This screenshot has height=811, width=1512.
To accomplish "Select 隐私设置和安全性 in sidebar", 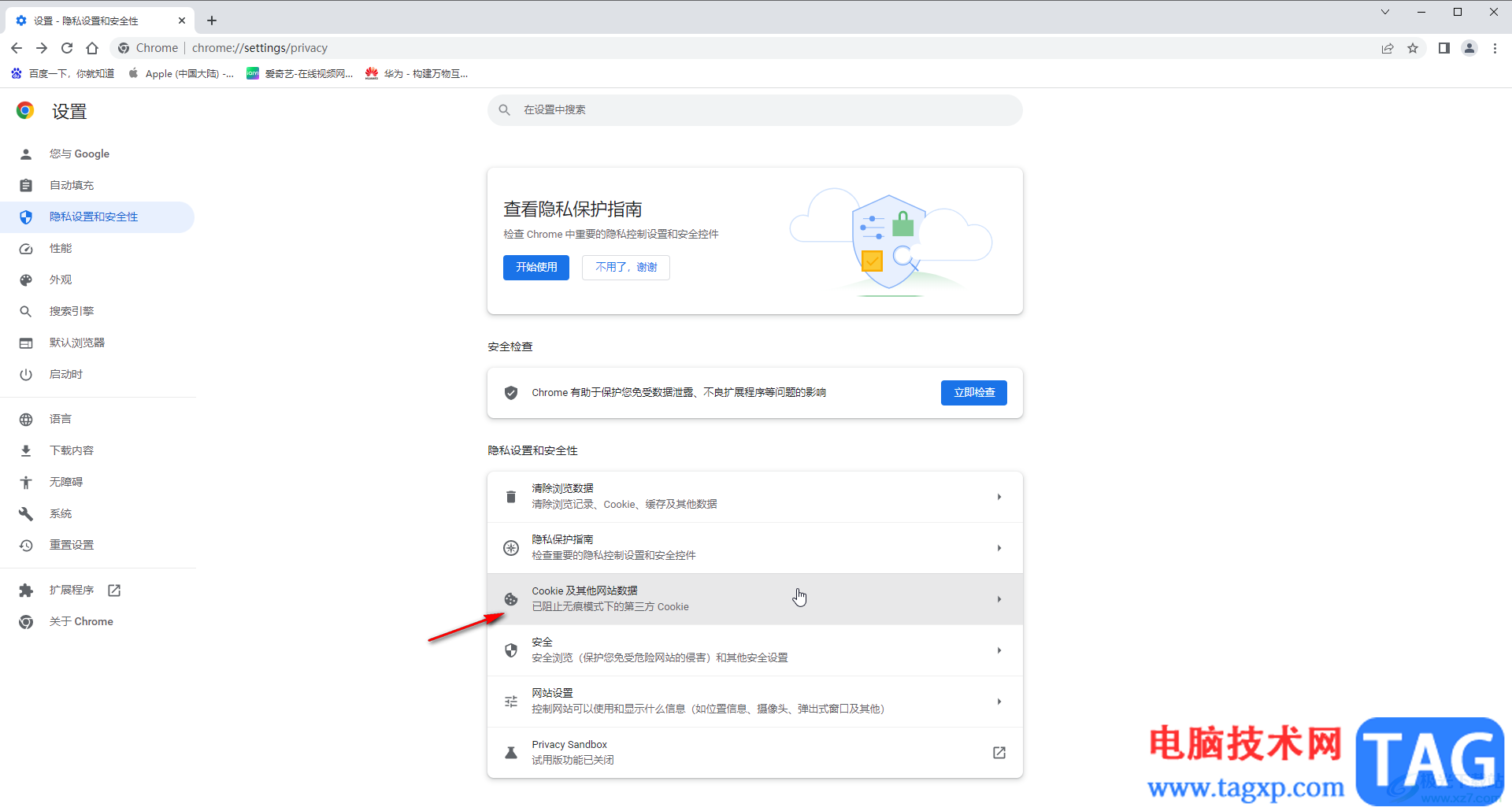I will (x=98, y=217).
